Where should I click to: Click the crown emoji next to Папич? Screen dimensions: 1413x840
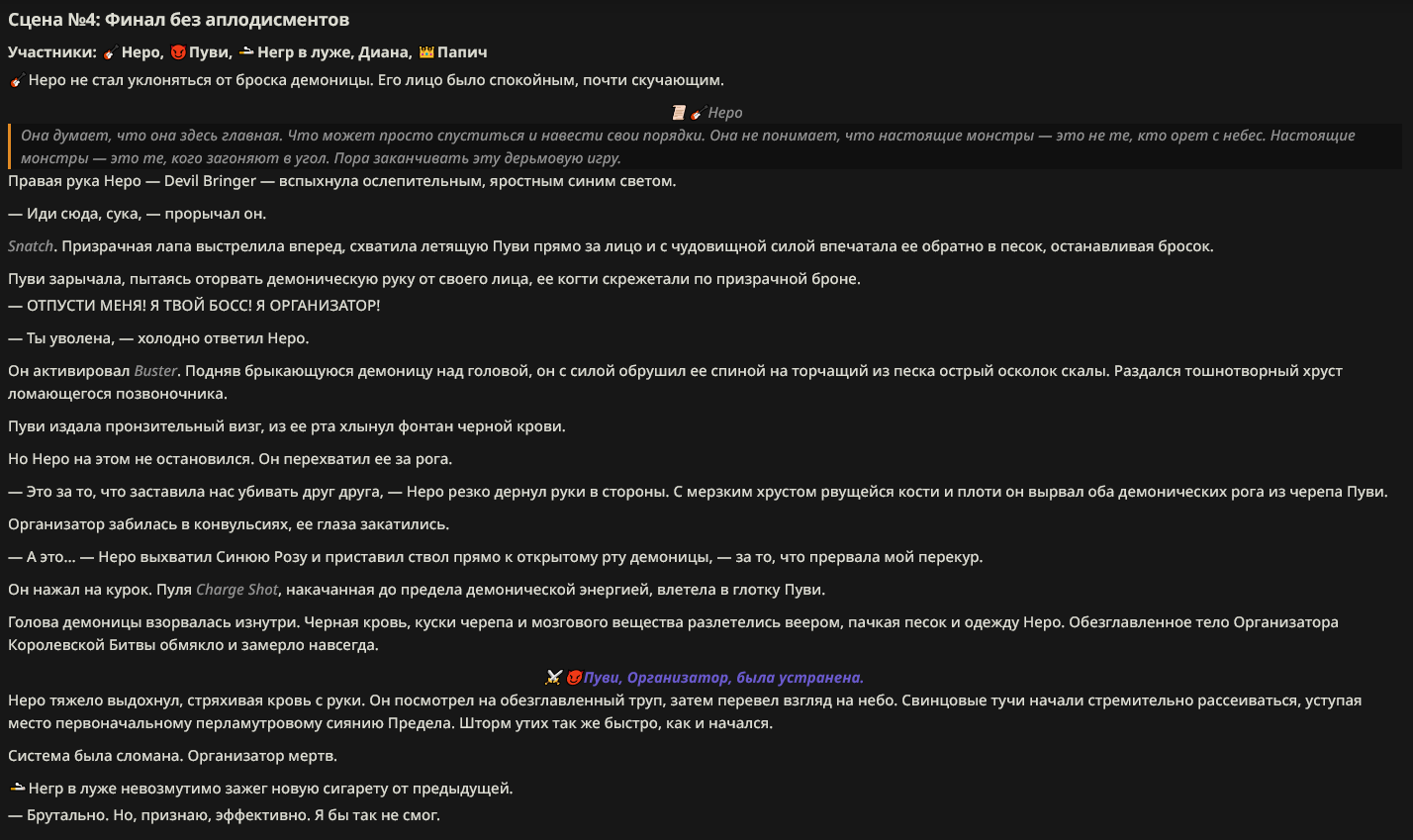(x=426, y=52)
